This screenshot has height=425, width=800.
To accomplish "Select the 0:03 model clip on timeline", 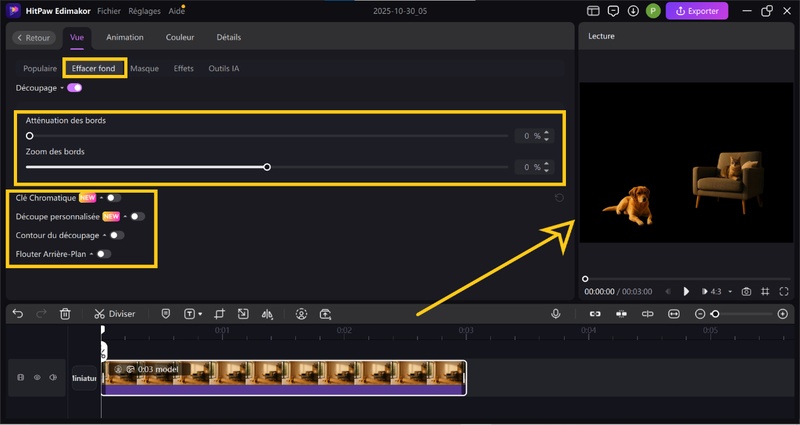I will tap(283, 377).
